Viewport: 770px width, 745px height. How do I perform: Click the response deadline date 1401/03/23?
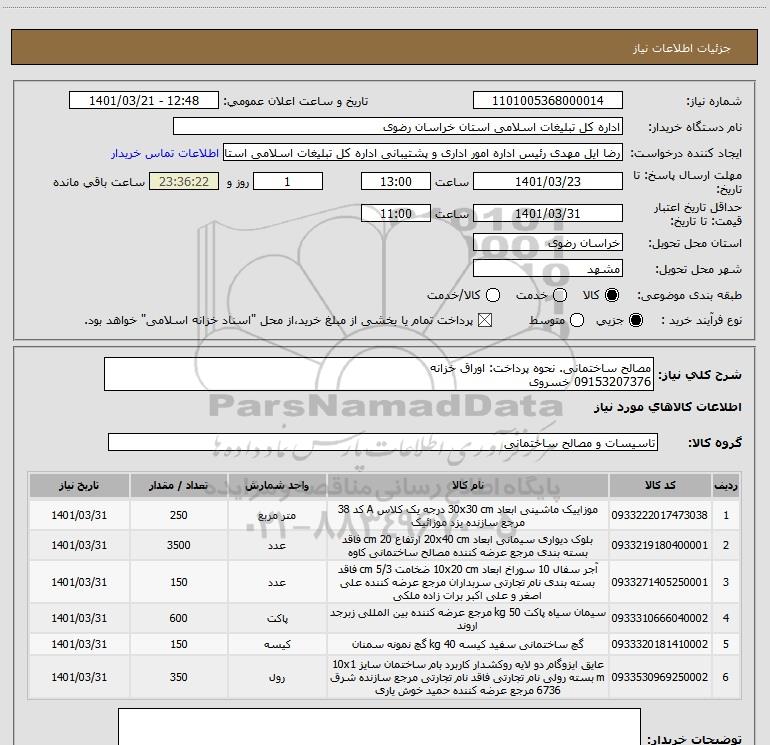[548, 181]
